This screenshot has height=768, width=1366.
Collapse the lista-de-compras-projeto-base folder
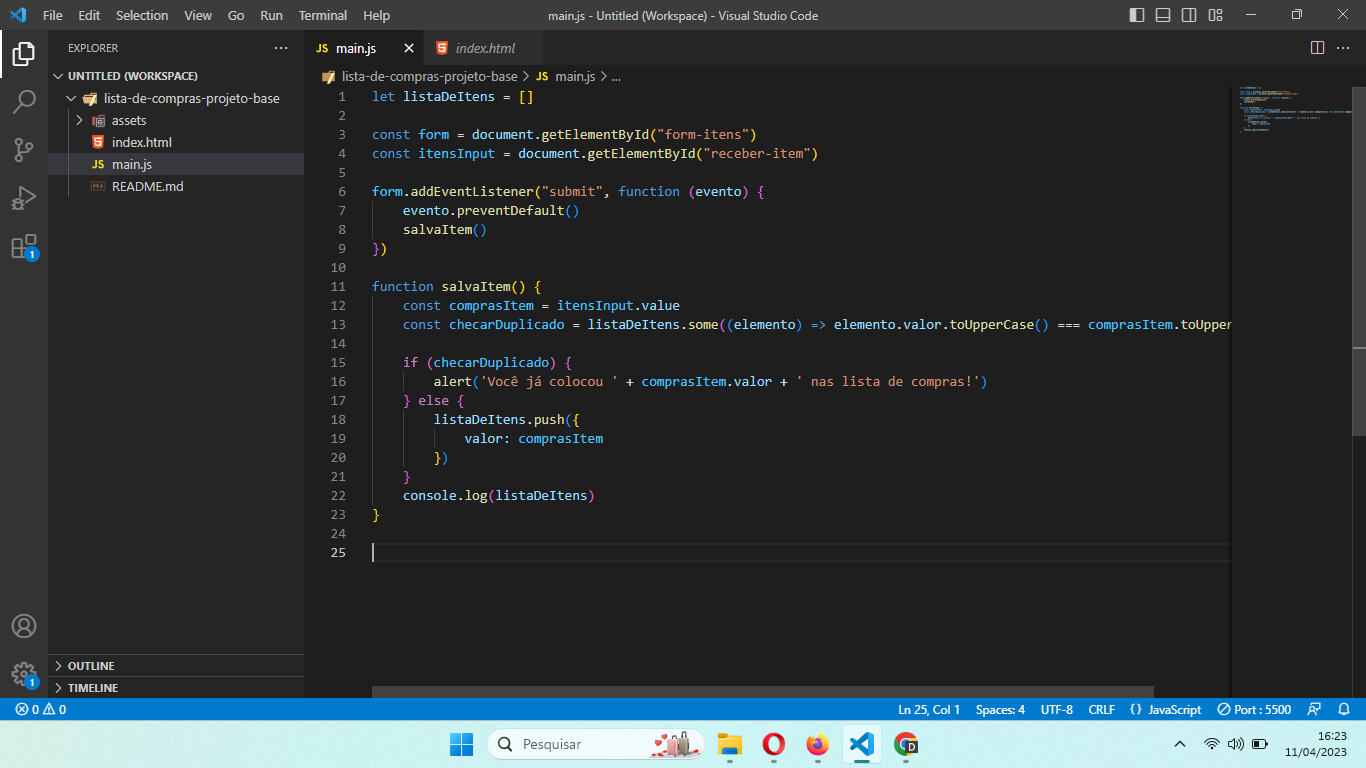pyautogui.click(x=176, y=98)
